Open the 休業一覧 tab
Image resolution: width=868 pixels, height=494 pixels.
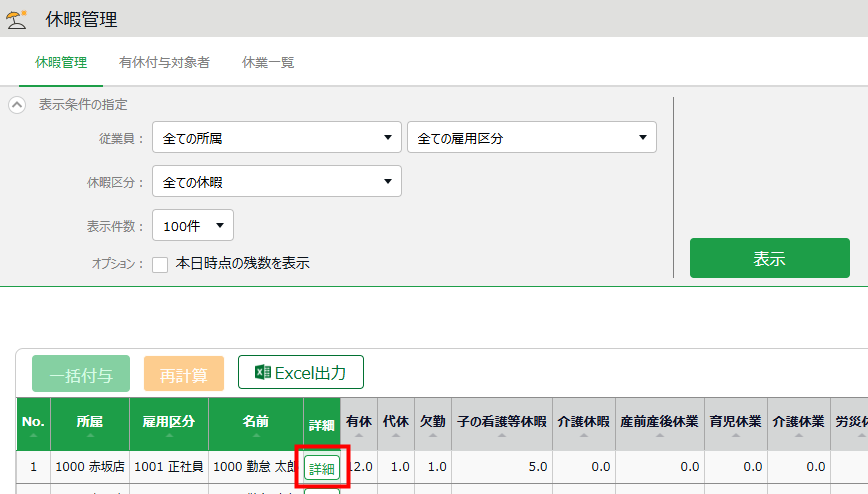[268, 63]
